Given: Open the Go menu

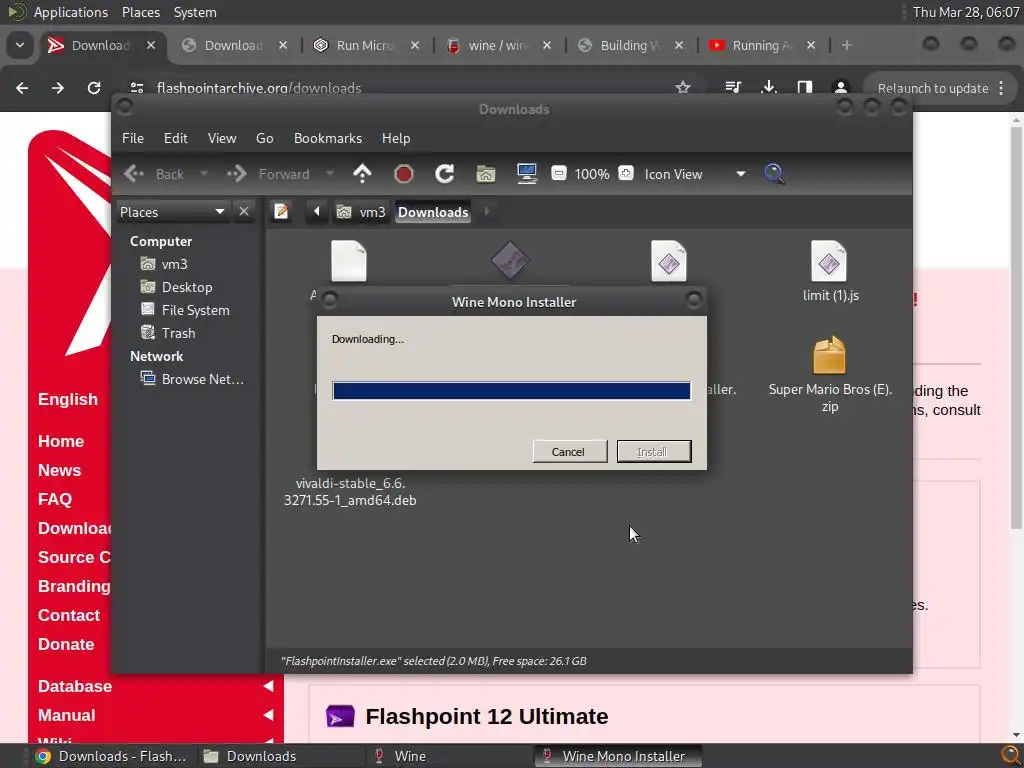Looking at the screenshot, I should tap(264, 138).
